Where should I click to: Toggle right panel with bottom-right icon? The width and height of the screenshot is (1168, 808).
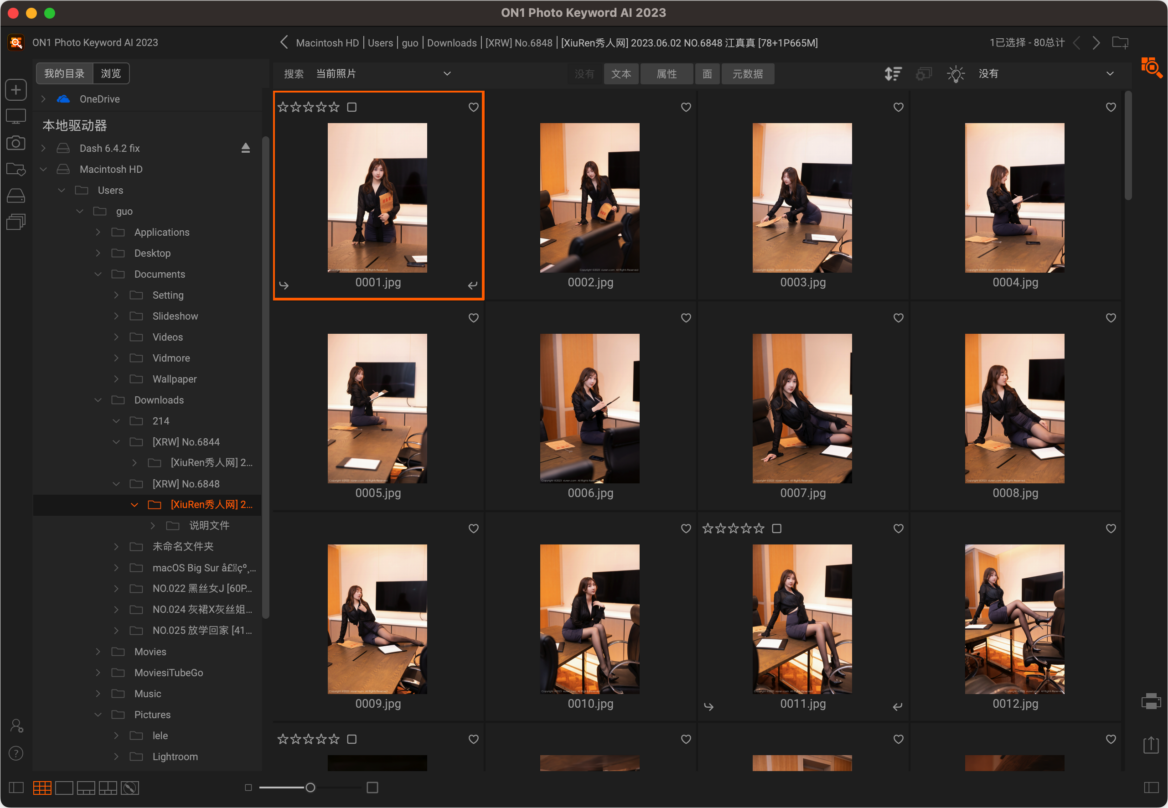(1151, 788)
